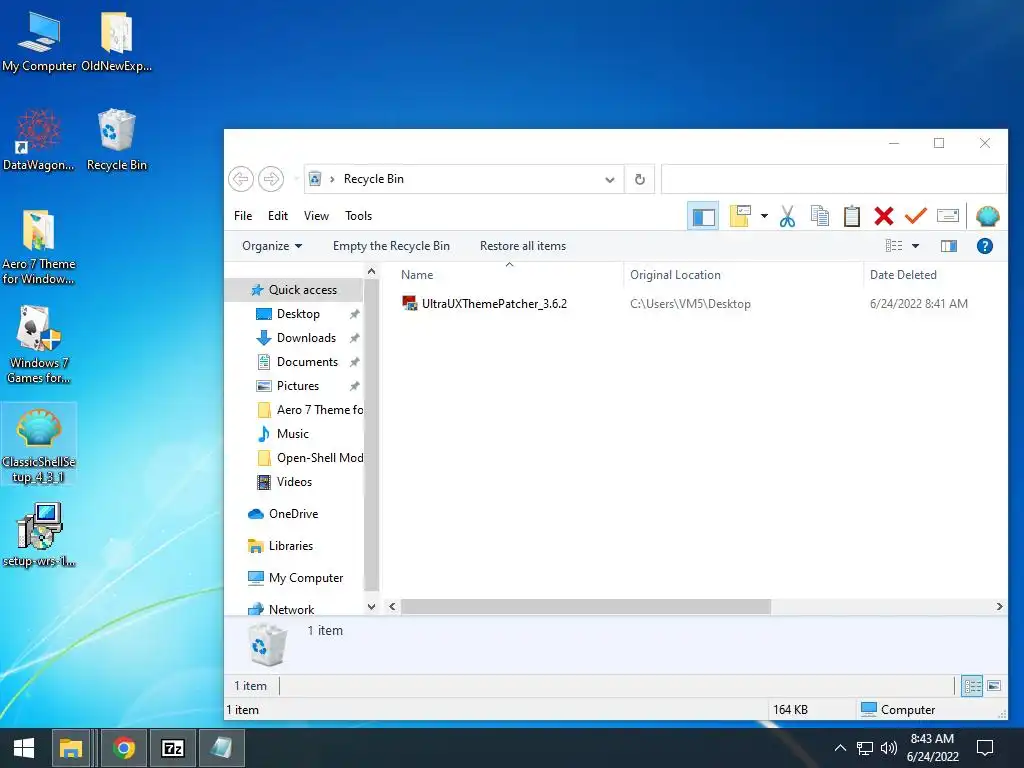Select setup-wrs desktop installer icon

[39, 536]
